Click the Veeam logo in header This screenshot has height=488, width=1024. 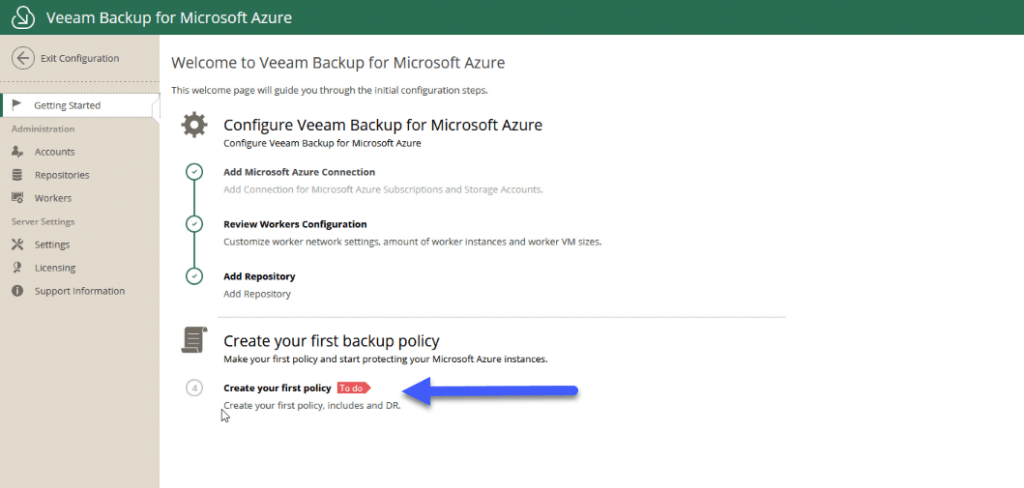point(23,18)
